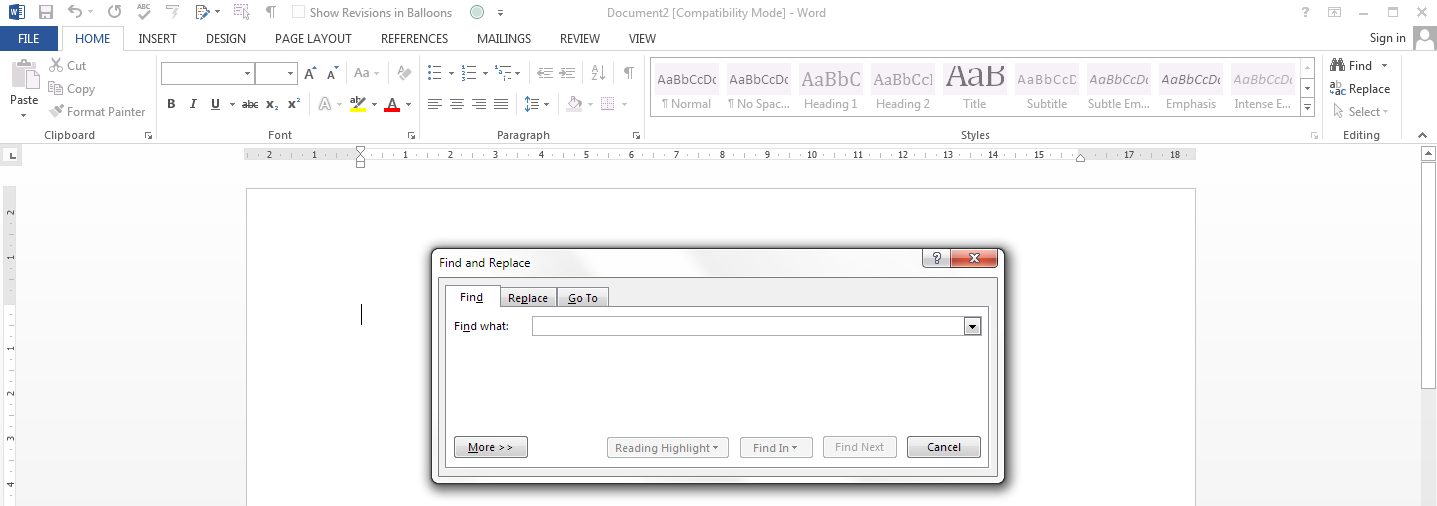Open the INSERT ribbon tab

(x=157, y=39)
